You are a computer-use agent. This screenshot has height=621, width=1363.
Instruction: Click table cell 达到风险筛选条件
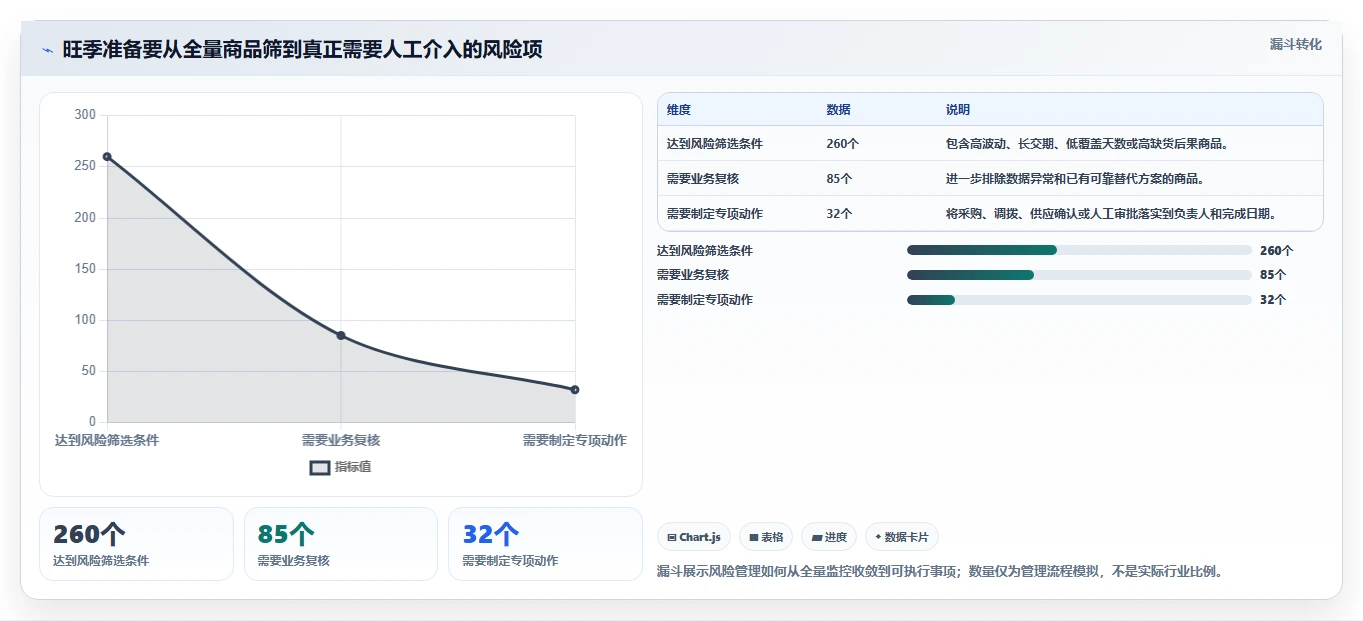pyautogui.click(x=715, y=144)
